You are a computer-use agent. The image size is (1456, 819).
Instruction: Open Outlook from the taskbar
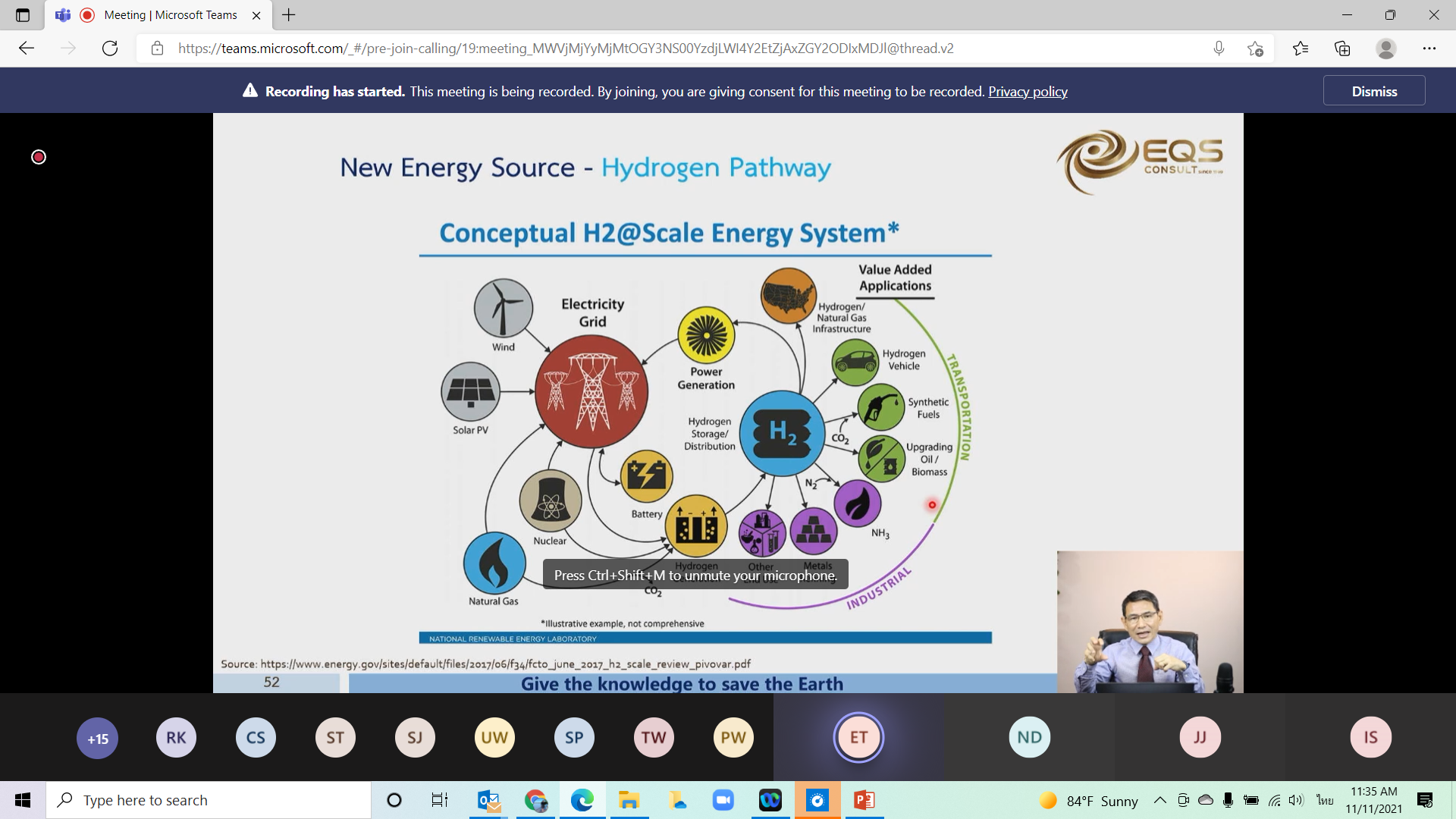[x=489, y=800]
